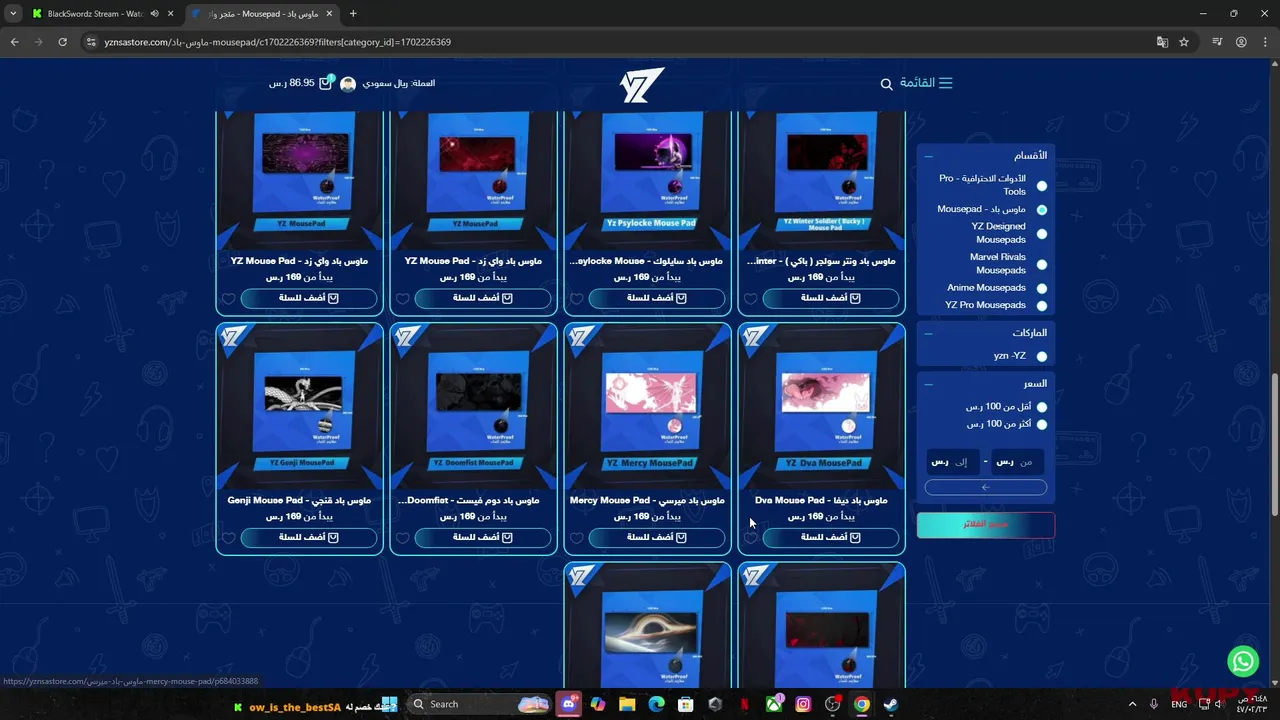Collapse the السعر price section
This screenshot has width=1280, height=720.
(928, 384)
